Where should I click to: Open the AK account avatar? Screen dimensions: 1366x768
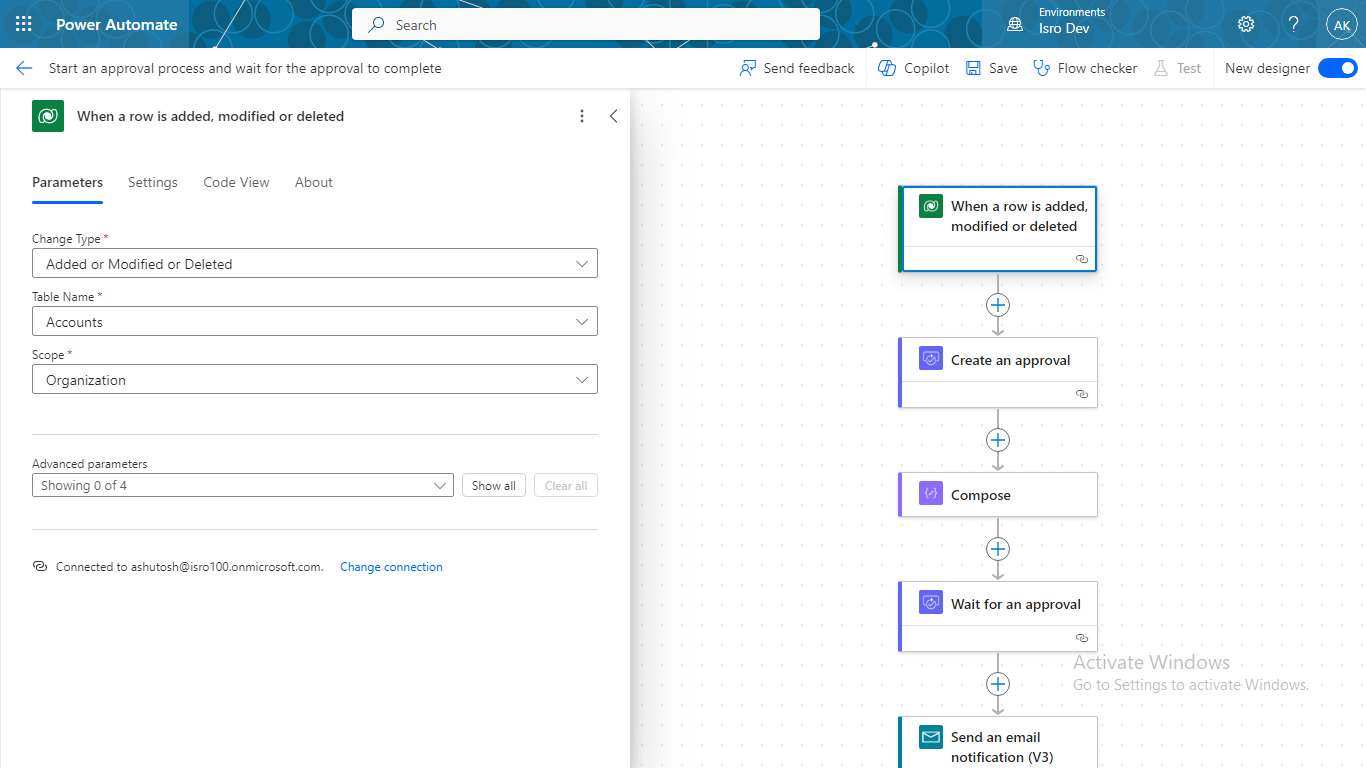[1341, 25]
